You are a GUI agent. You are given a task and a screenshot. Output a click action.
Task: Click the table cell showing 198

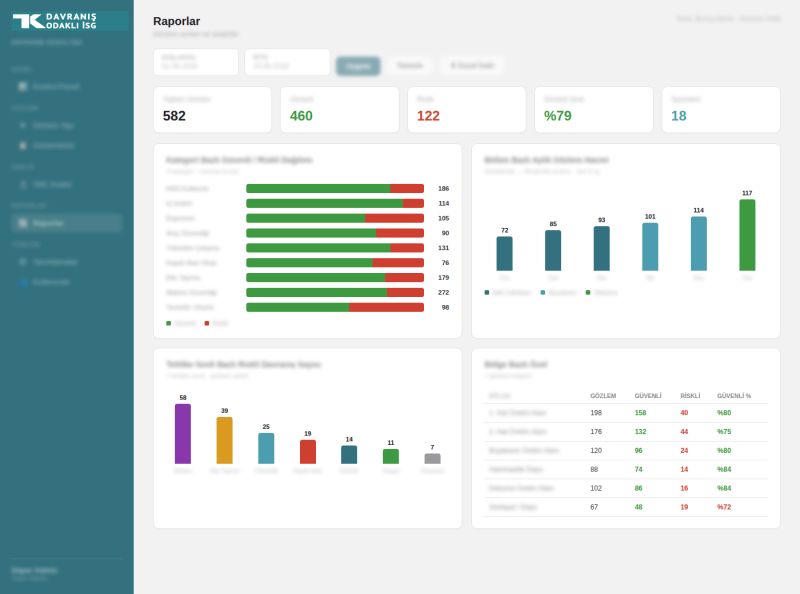(596, 413)
